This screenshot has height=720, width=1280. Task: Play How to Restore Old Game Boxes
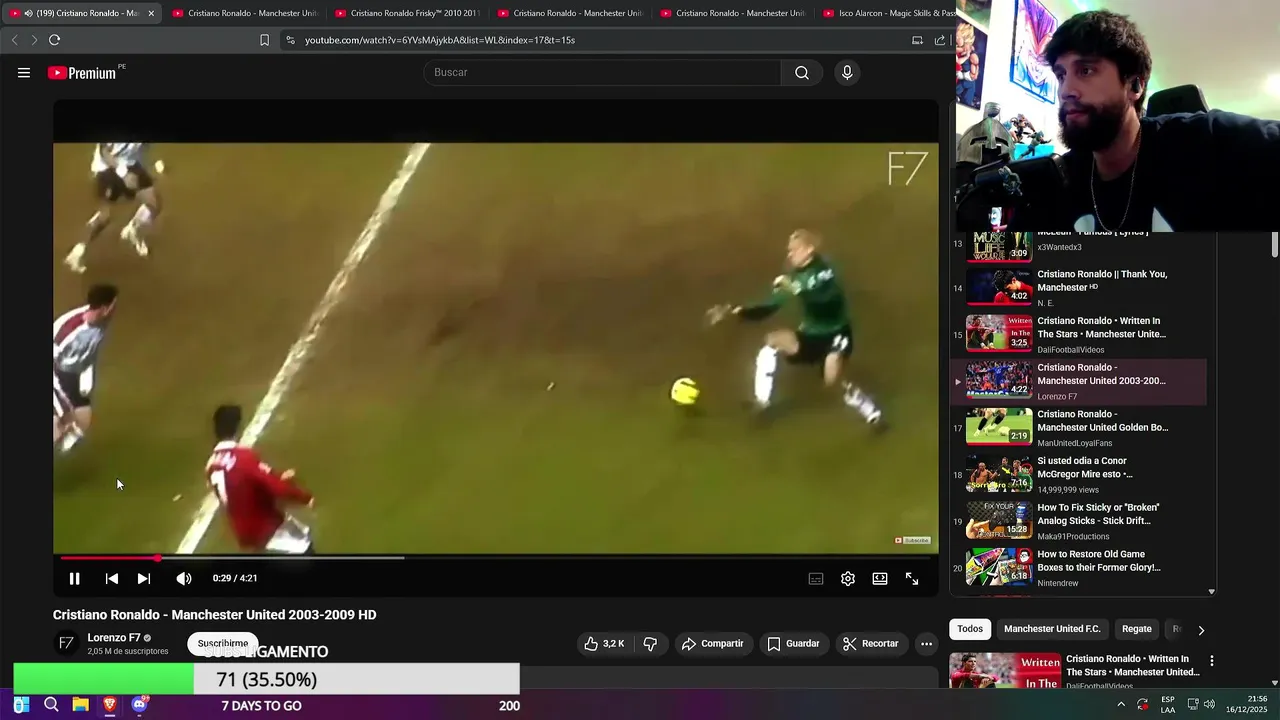click(x=1078, y=568)
